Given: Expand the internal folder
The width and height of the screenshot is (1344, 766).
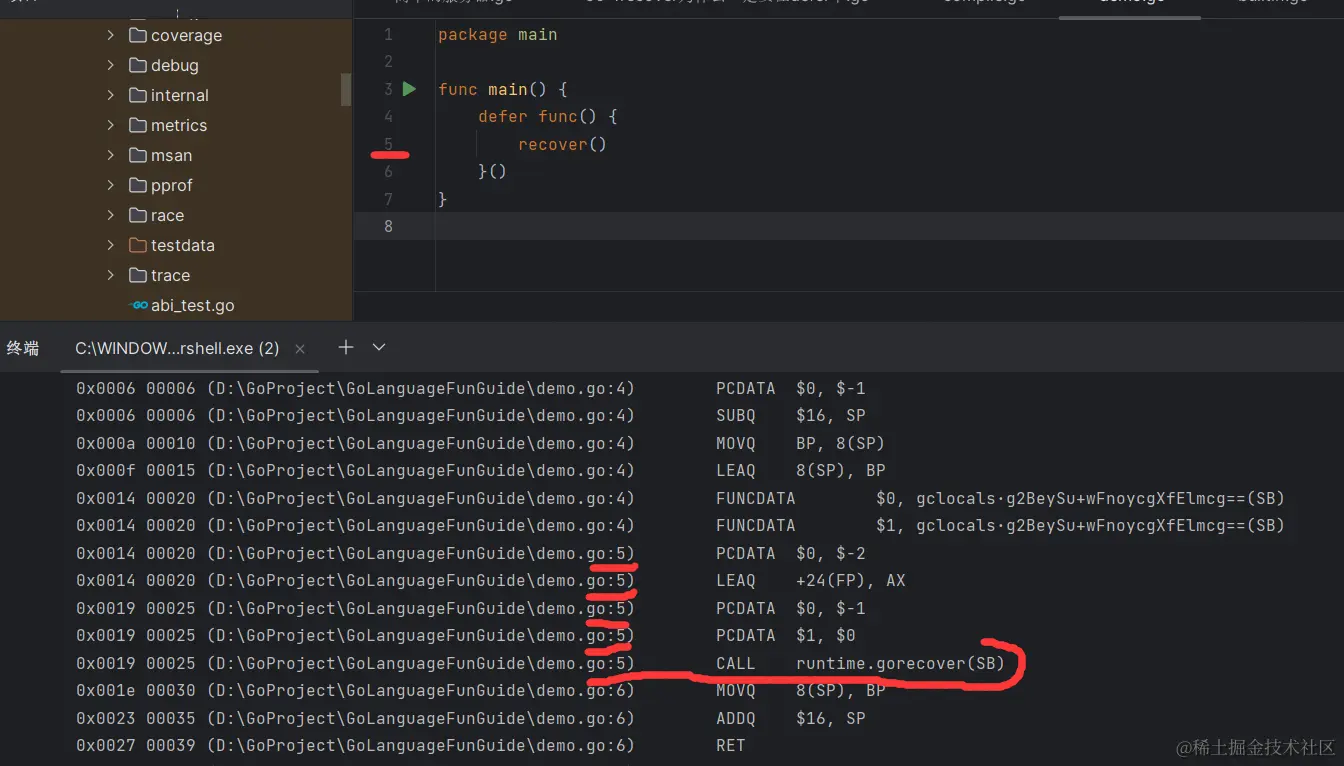Looking at the screenshot, I should pyautogui.click(x=110, y=96).
